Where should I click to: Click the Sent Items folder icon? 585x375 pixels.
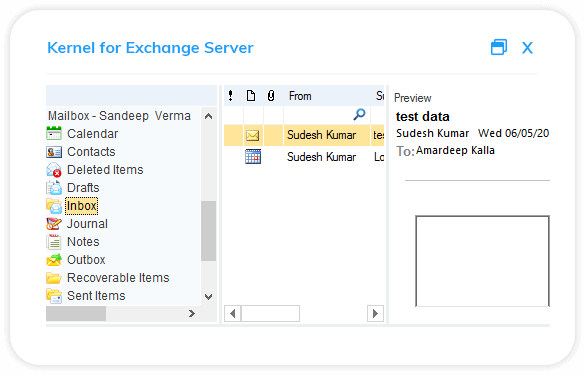pos(54,296)
